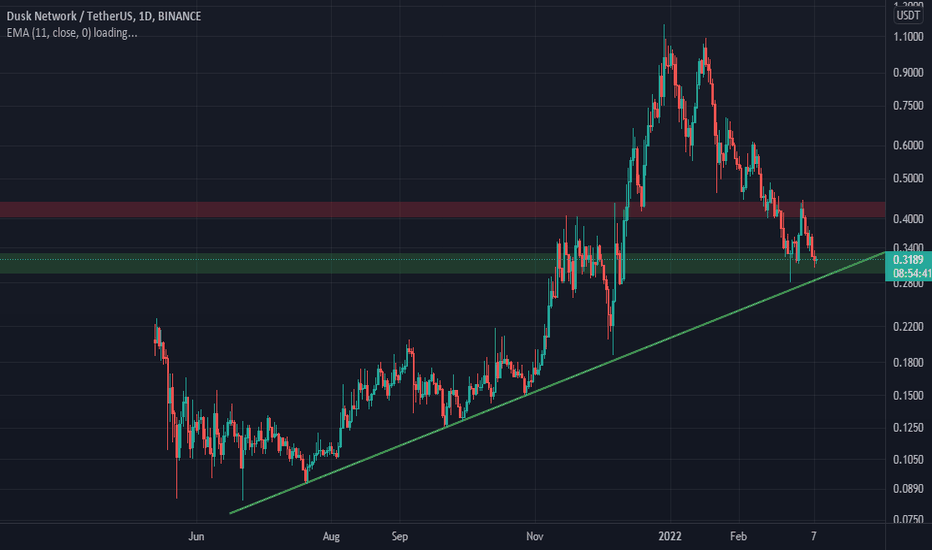Click the 0.2200 price axis label
Viewport: 932px width, 550px height.
click(908, 327)
